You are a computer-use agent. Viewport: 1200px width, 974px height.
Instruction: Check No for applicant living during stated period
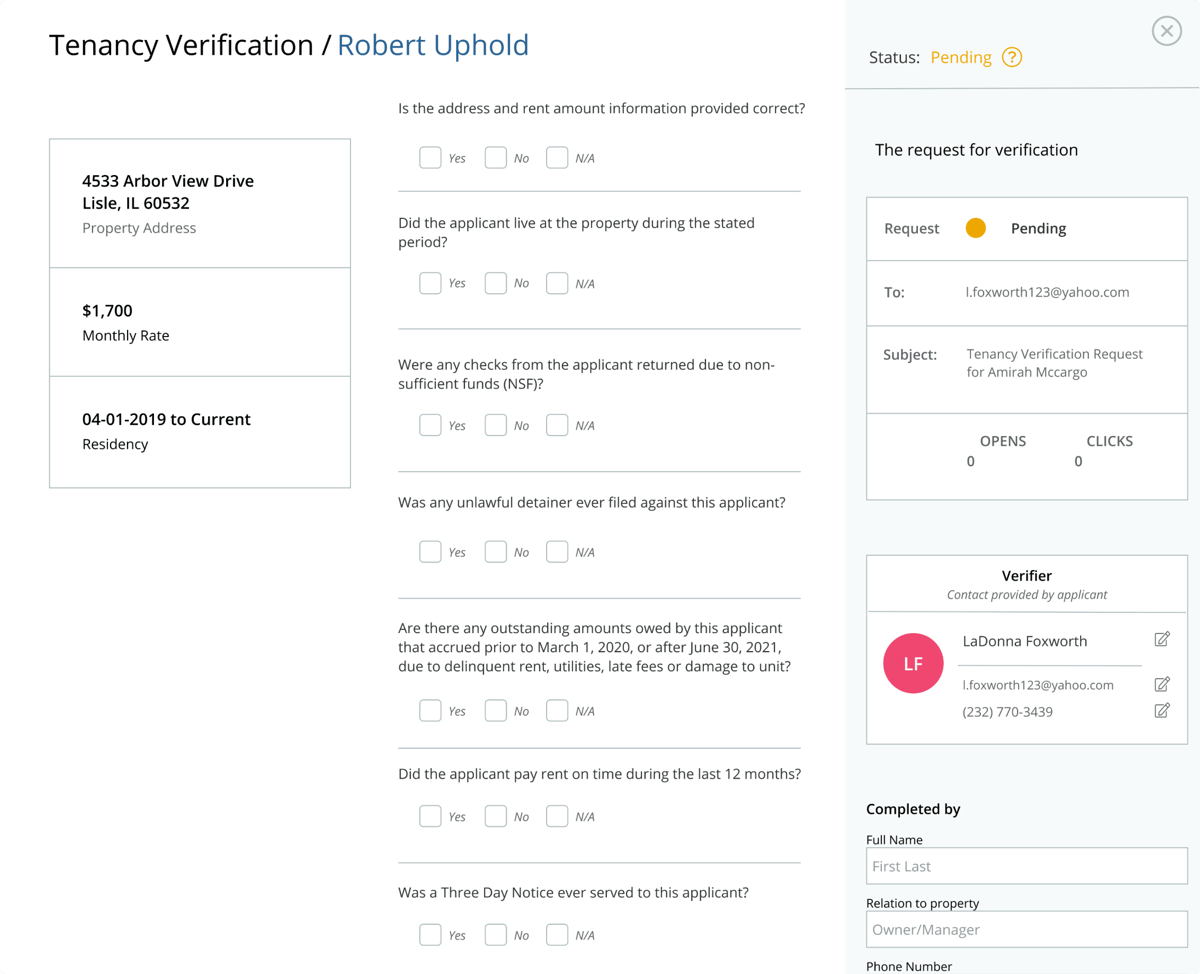click(x=495, y=283)
